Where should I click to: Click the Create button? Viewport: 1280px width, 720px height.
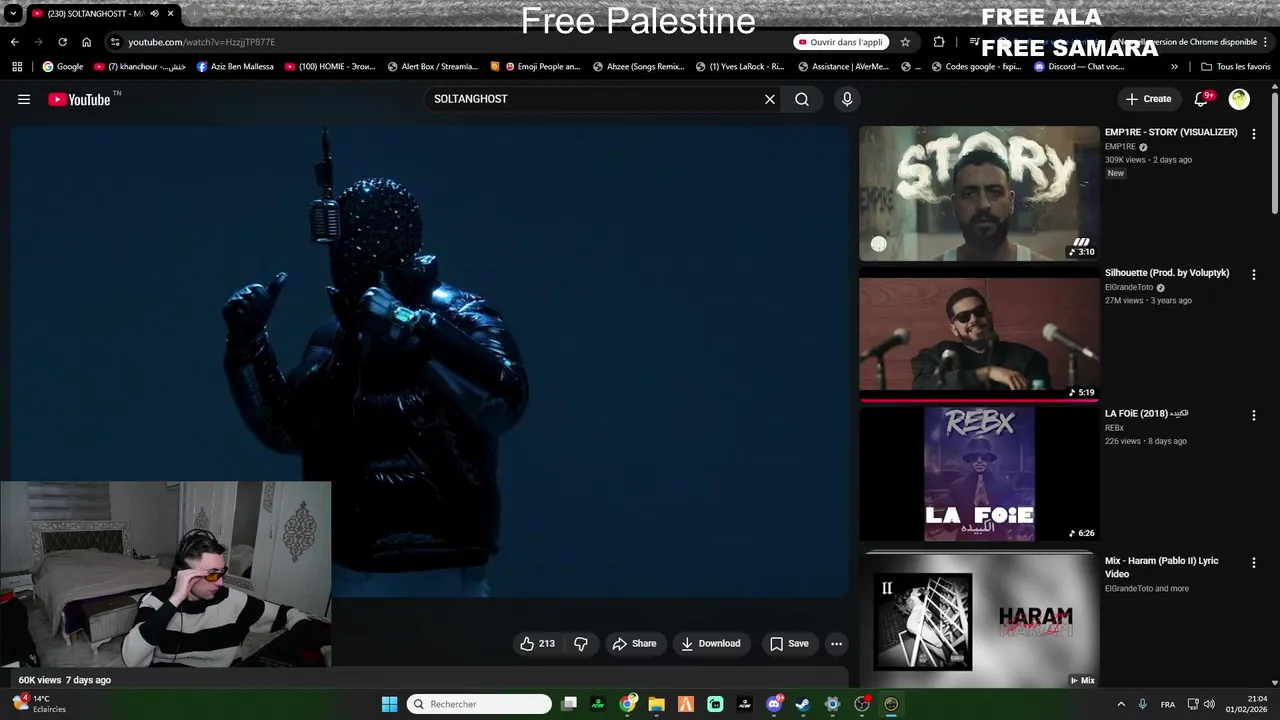[1148, 99]
